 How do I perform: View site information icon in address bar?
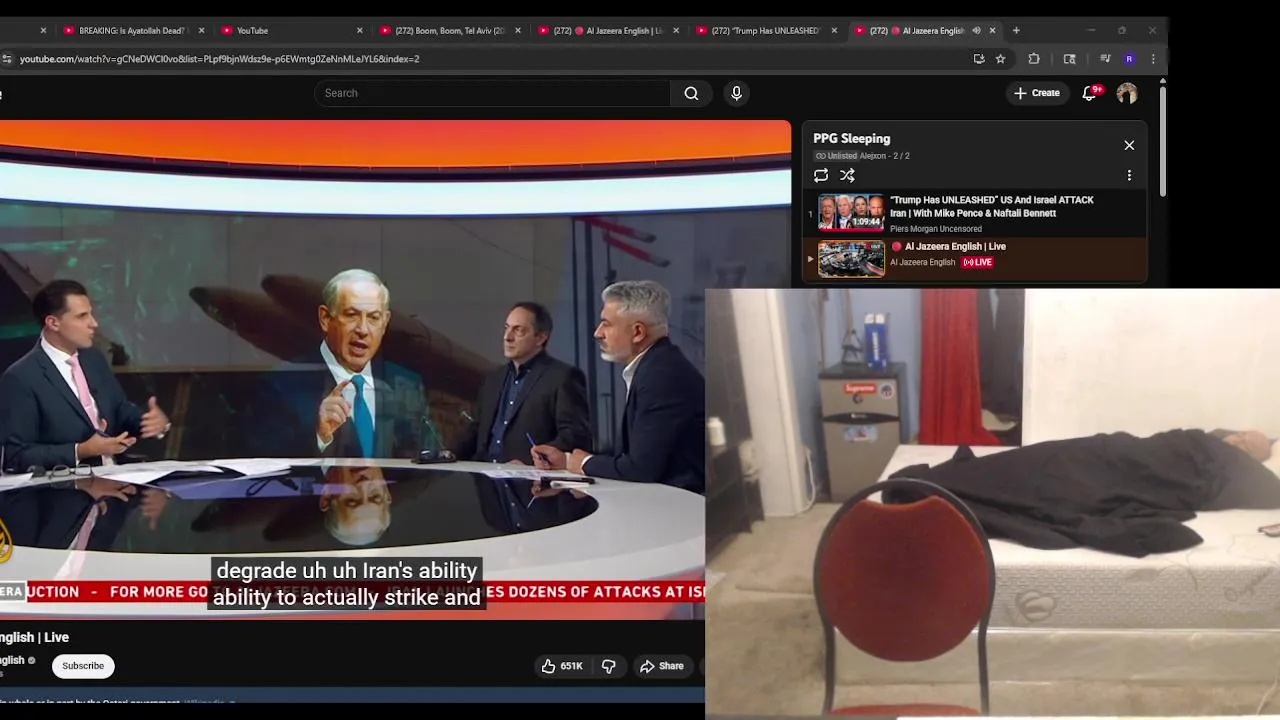(7, 59)
